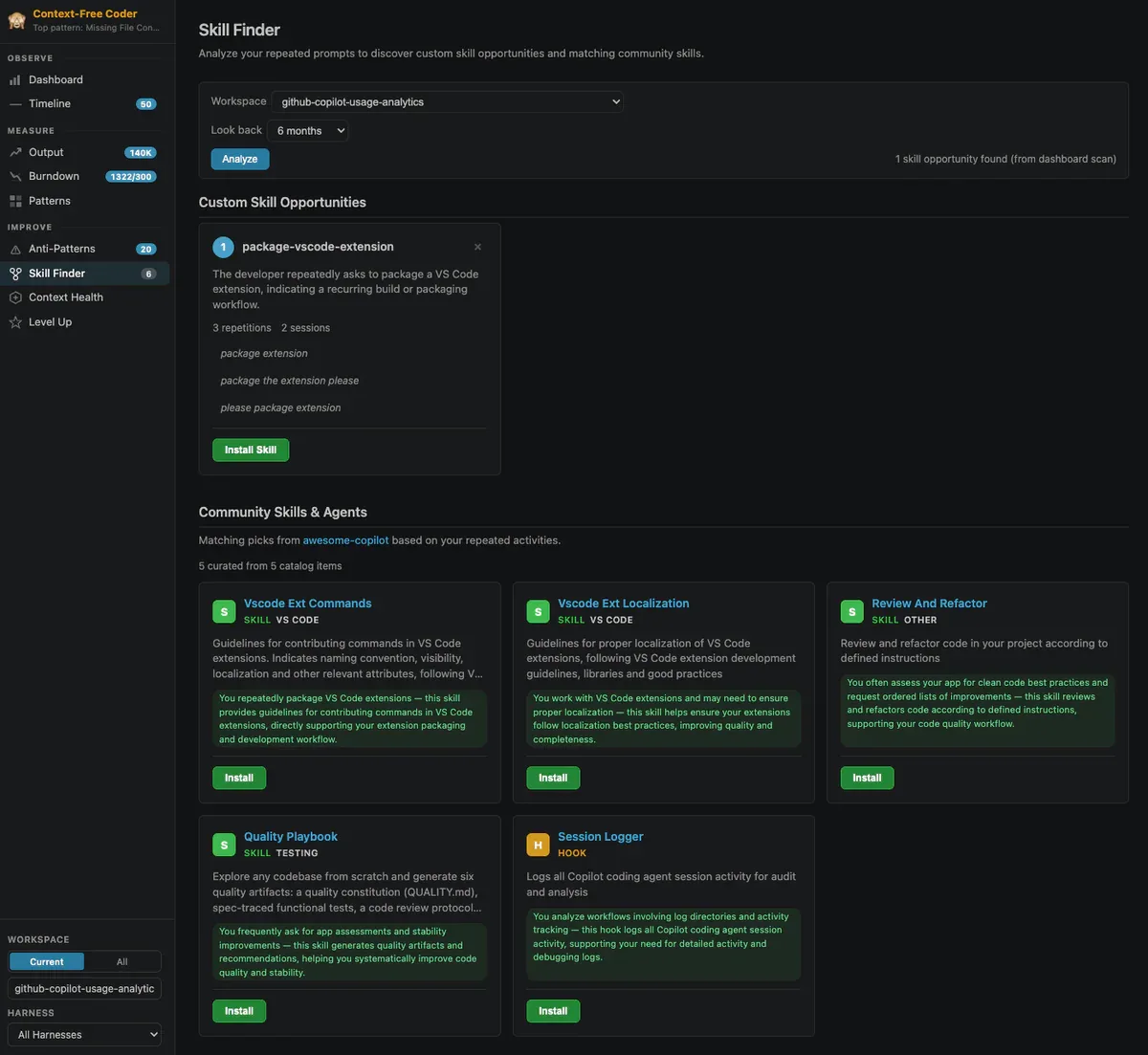Click the "package the extension please" prompt

pos(290,381)
